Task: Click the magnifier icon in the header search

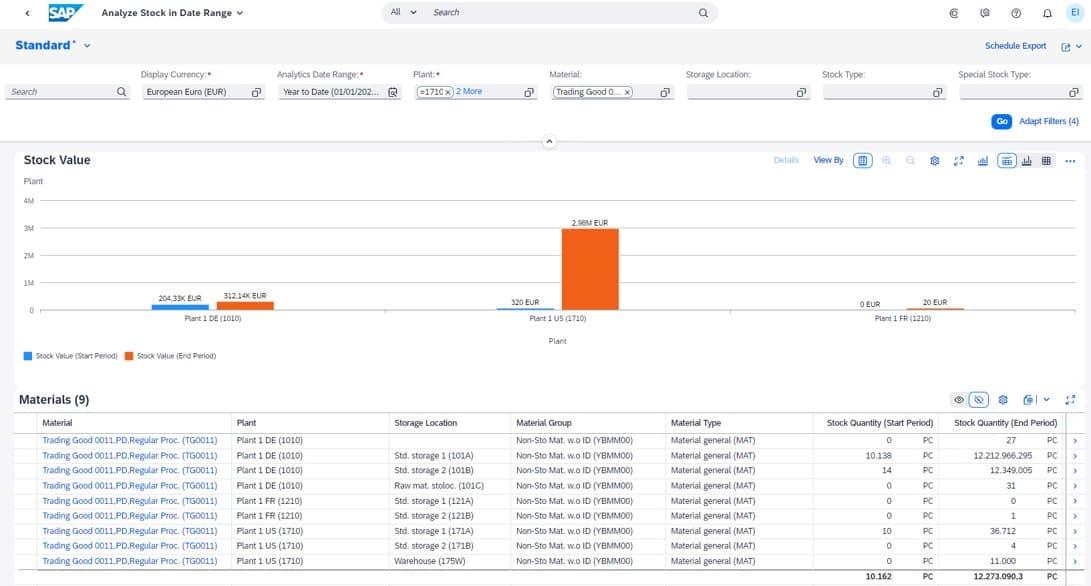Action: click(703, 13)
